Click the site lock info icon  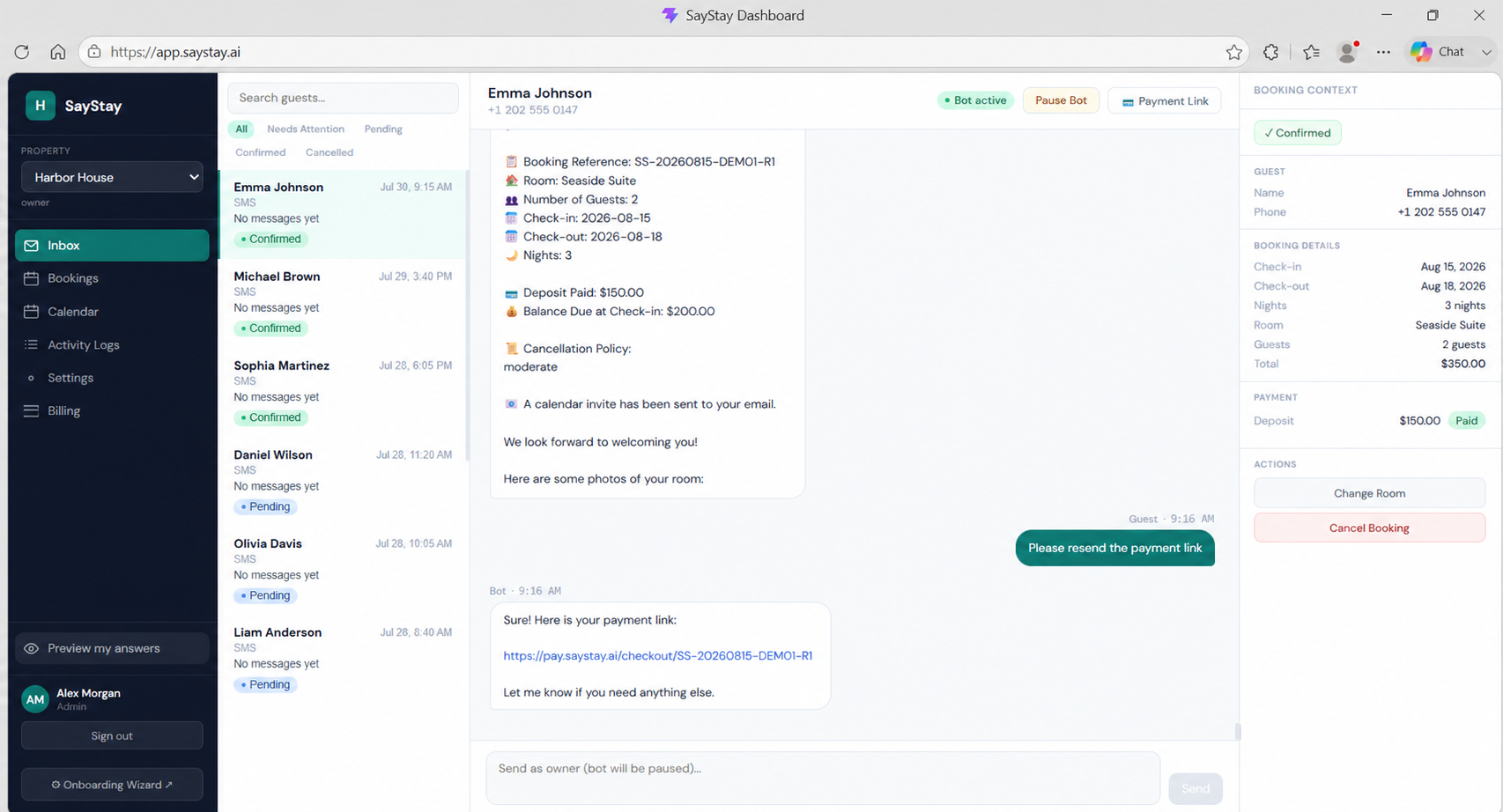(x=94, y=52)
